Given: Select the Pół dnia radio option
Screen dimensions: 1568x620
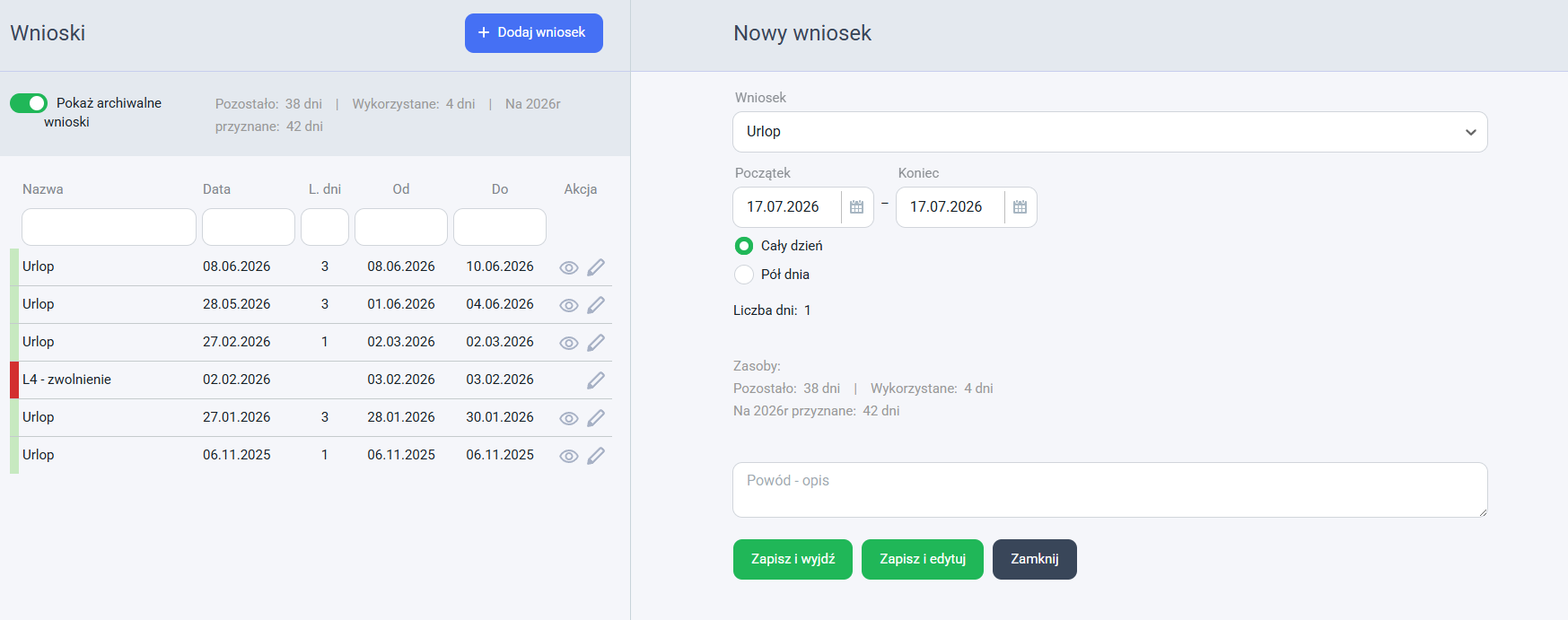Looking at the screenshot, I should (744, 275).
